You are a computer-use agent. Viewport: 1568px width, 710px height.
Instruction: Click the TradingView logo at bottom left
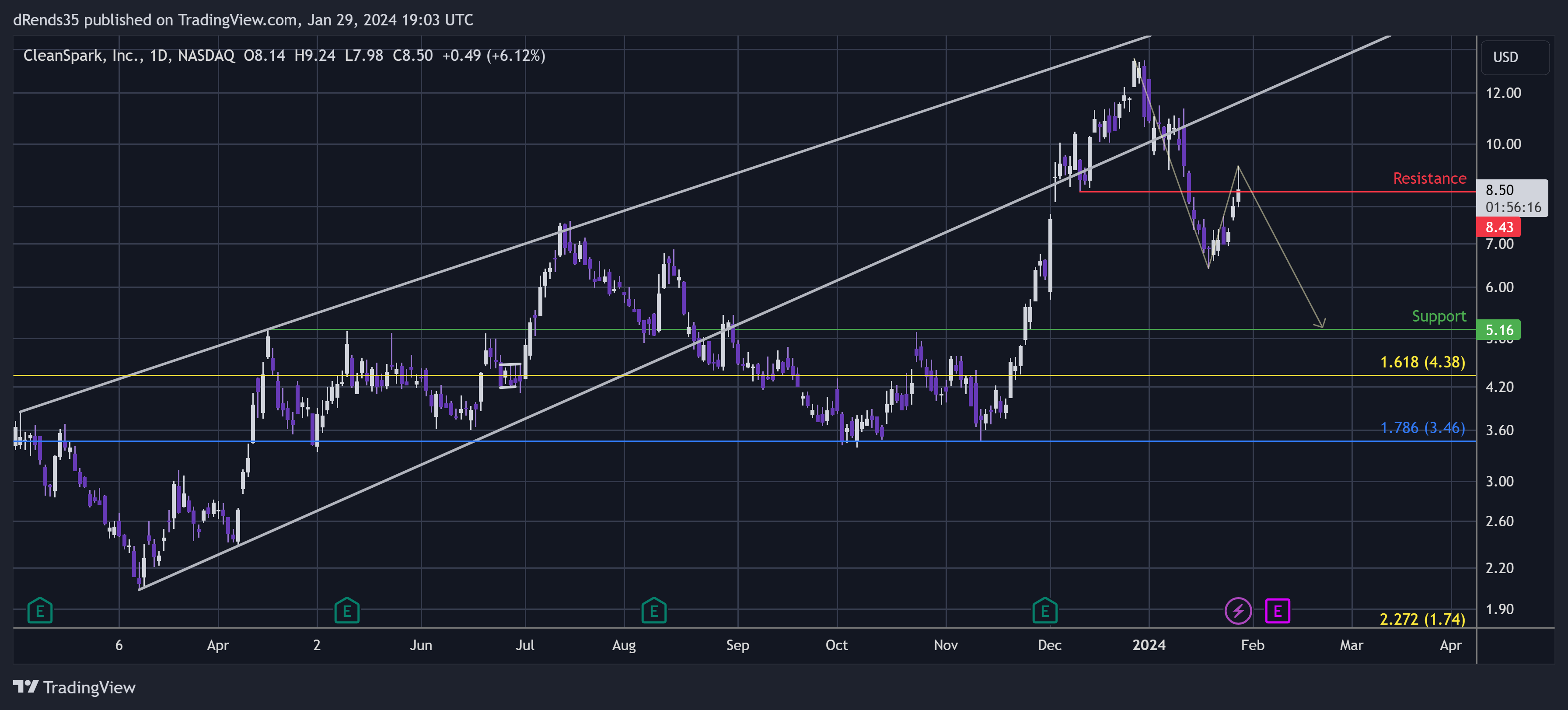click(x=74, y=687)
